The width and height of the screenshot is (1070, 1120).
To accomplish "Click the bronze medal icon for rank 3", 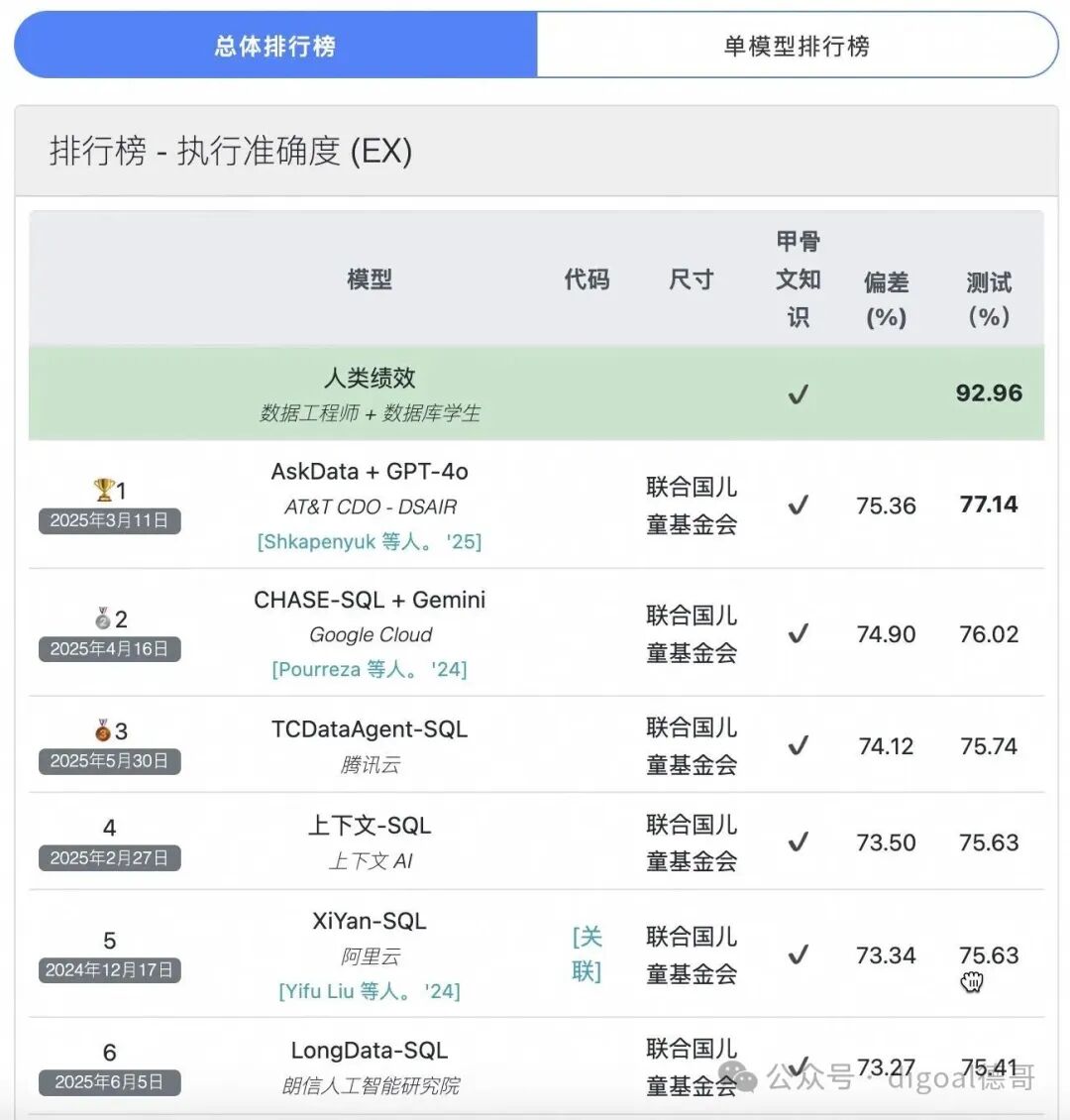I will tap(103, 730).
